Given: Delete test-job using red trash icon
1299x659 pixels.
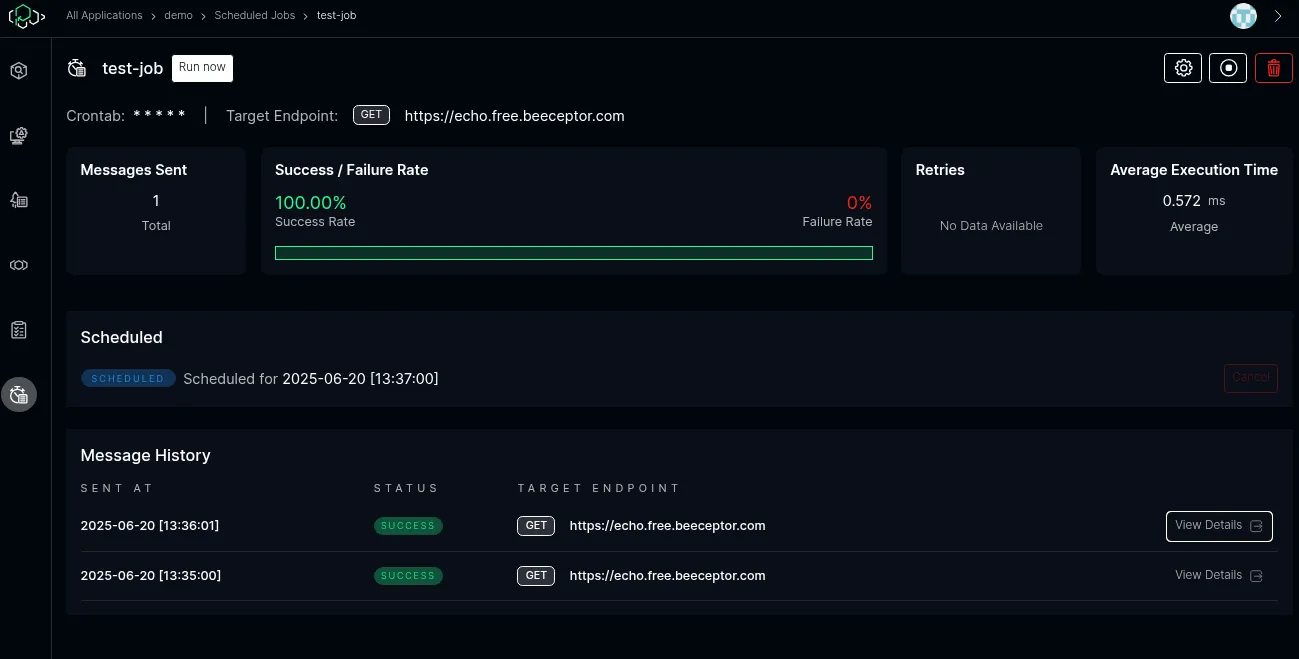Looking at the screenshot, I should 1273,68.
